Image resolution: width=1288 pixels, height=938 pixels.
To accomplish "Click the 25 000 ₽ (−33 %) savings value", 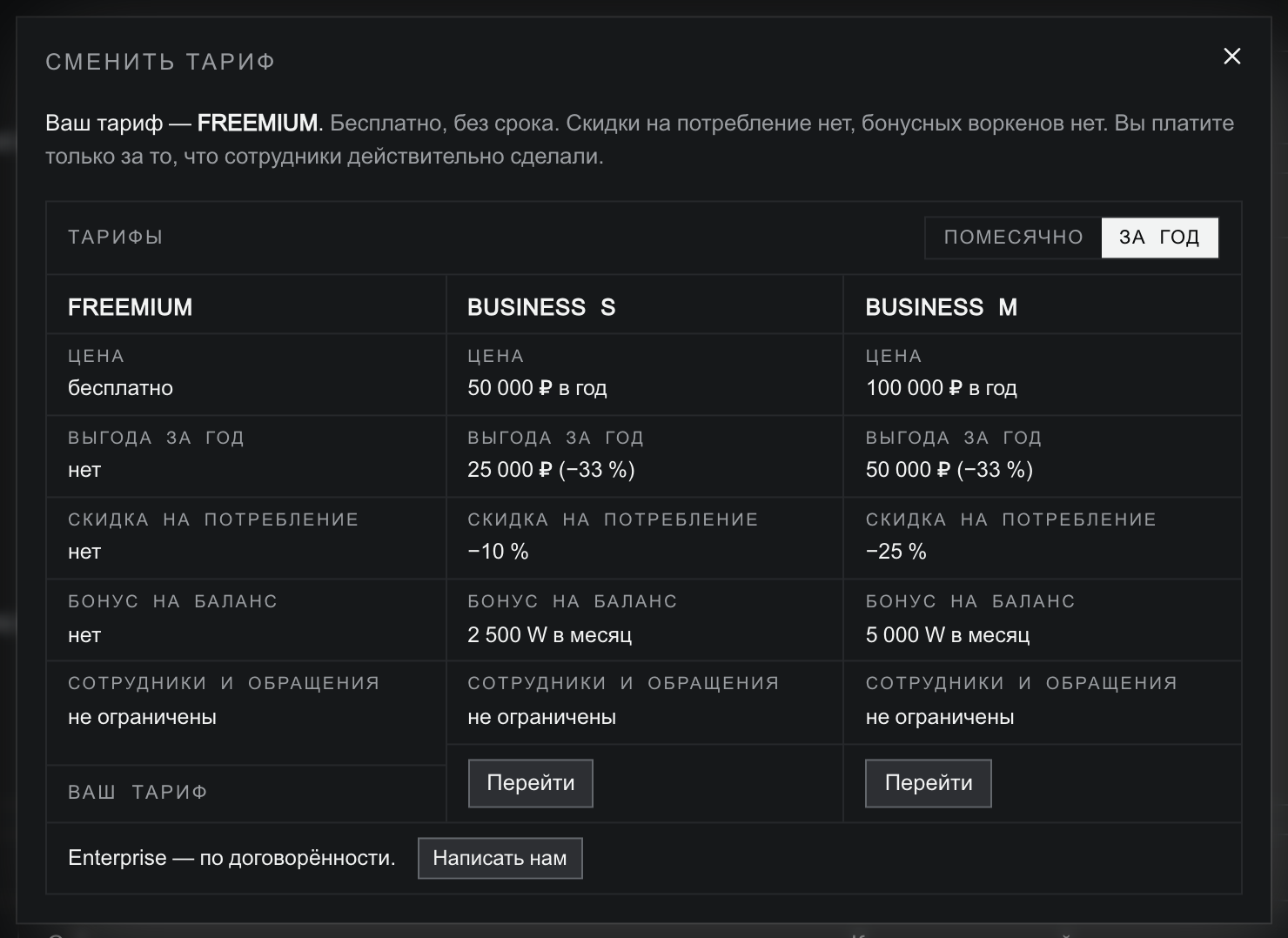I will click(x=551, y=470).
